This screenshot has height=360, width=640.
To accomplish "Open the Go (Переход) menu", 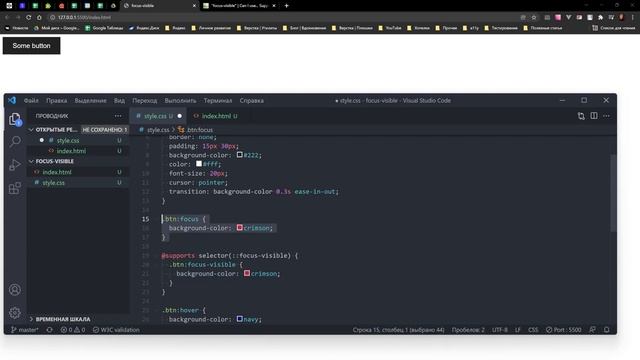I will (x=144, y=100).
